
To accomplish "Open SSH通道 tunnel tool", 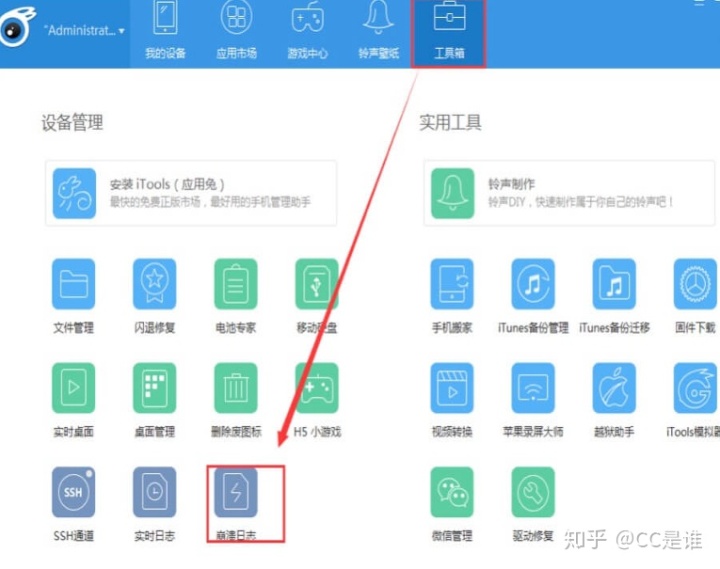I will coord(73,492).
